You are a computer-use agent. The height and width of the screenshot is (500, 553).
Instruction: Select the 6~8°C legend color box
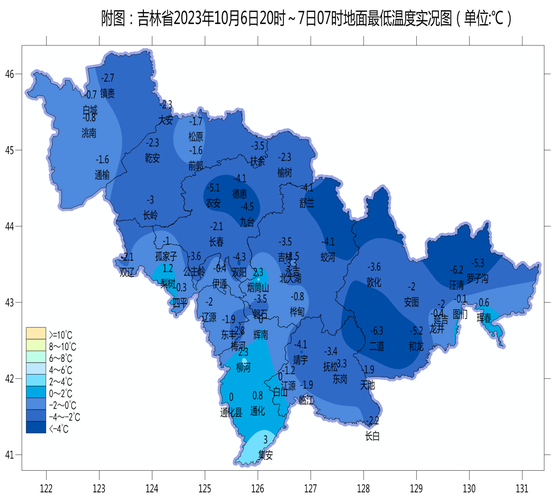coord(36,357)
